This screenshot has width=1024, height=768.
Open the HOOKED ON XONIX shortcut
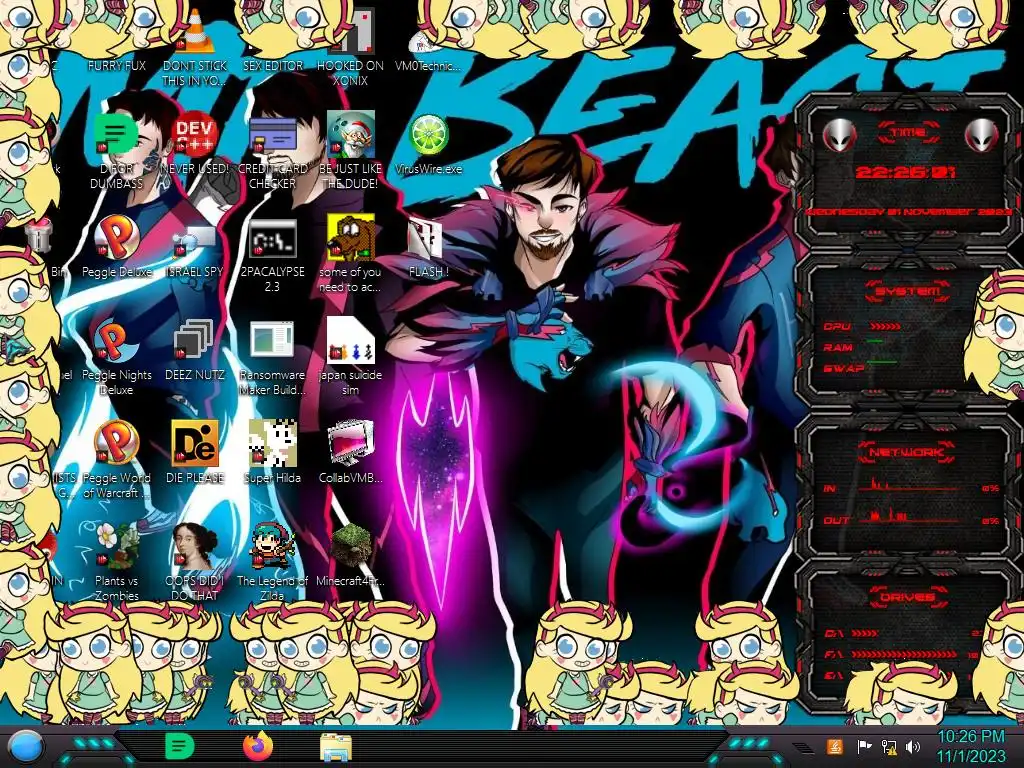click(351, 33)
